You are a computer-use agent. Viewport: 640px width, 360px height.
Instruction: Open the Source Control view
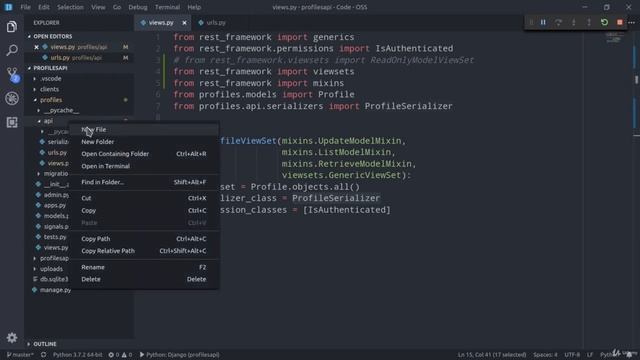pos(12,74)
